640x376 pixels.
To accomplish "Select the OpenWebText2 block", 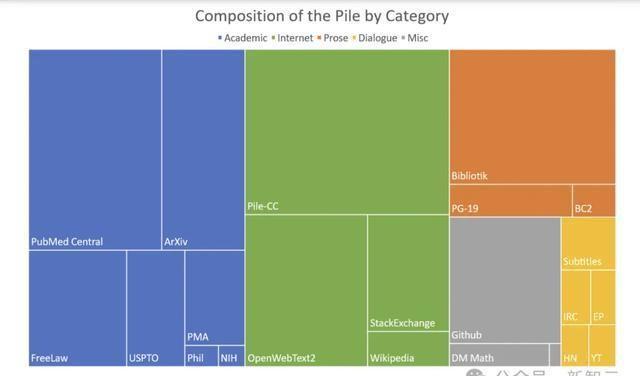I will coord(306,290).
